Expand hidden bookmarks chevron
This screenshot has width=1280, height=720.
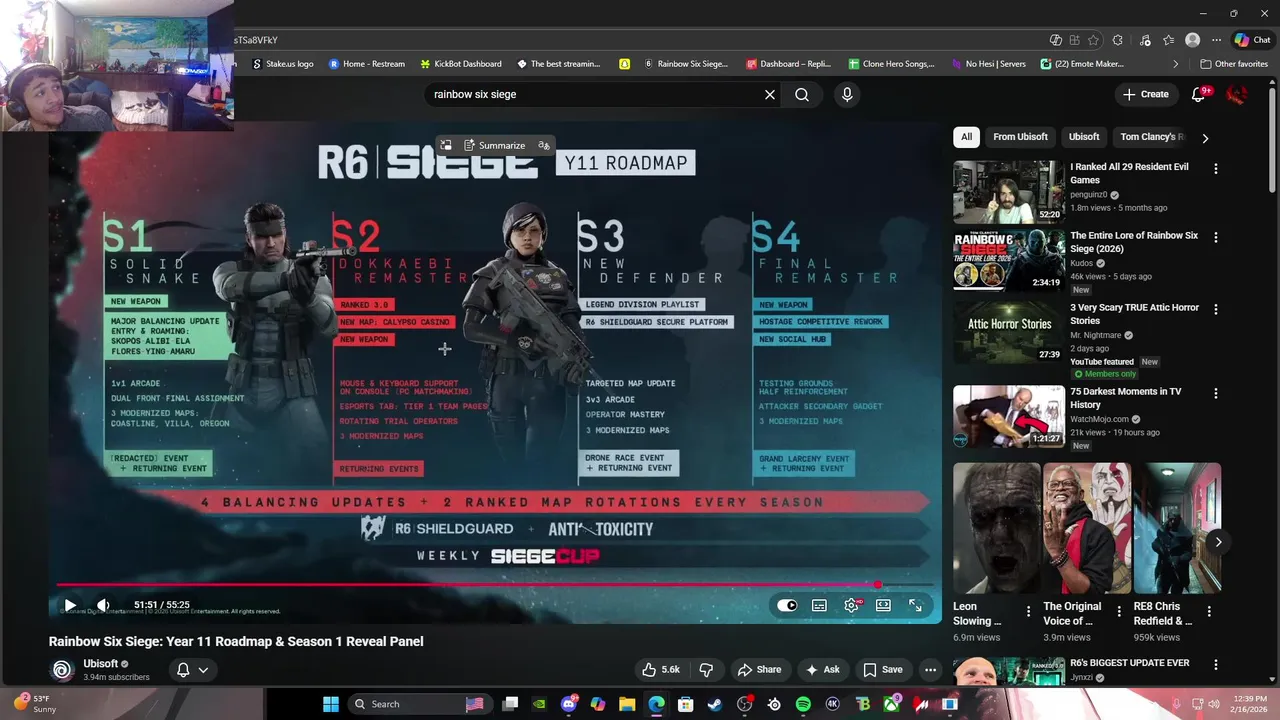click(x=1176, y=64)
